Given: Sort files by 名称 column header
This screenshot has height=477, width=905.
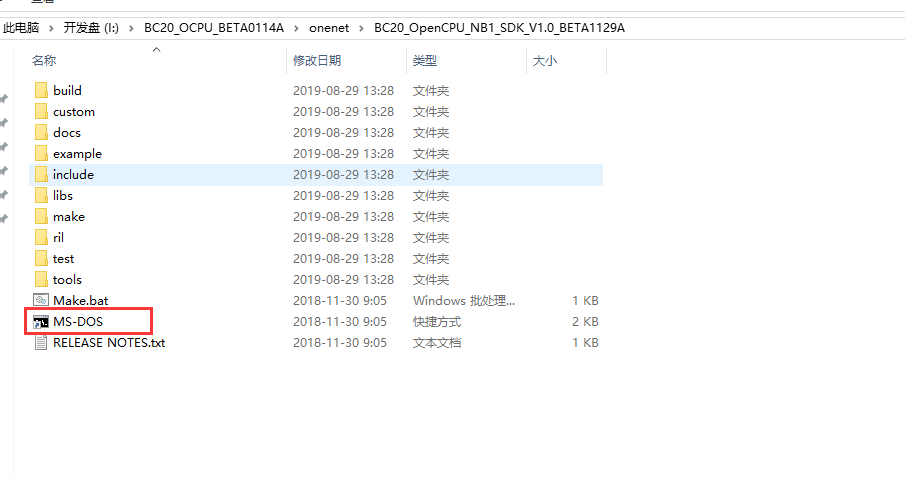Looking at the screenshot, I should click(44, 60).
